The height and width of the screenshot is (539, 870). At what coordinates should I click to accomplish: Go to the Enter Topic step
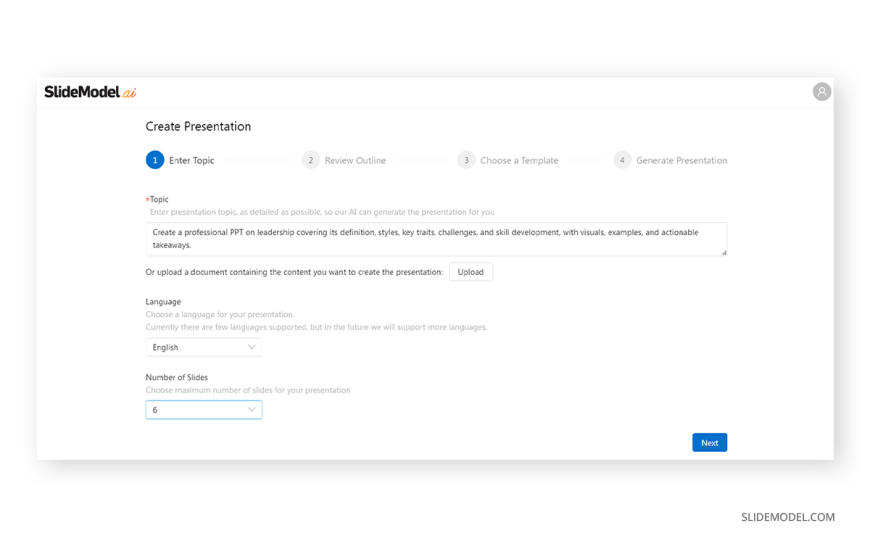(191, 160)
